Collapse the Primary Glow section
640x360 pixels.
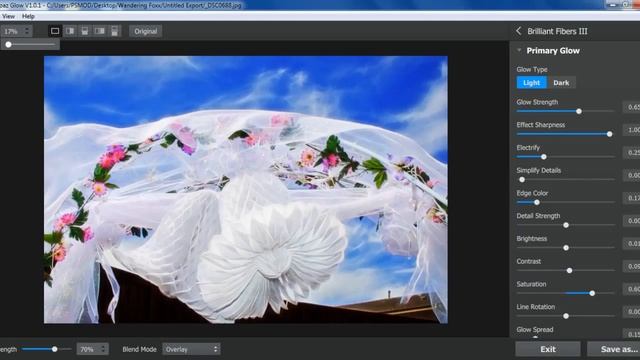coord(519,51)
